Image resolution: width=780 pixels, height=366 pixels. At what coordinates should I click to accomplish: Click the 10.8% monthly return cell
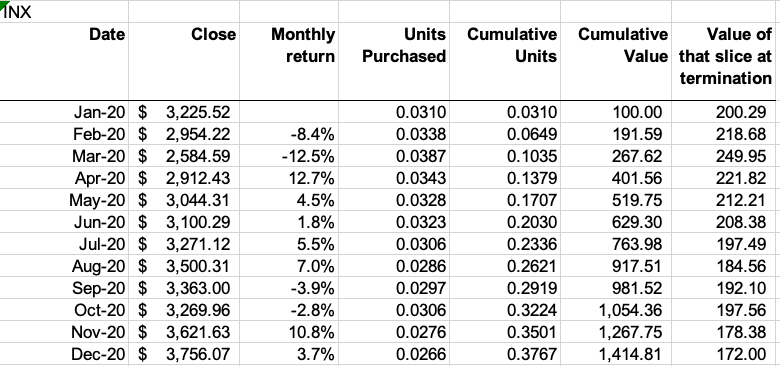(x=289, y=331)
